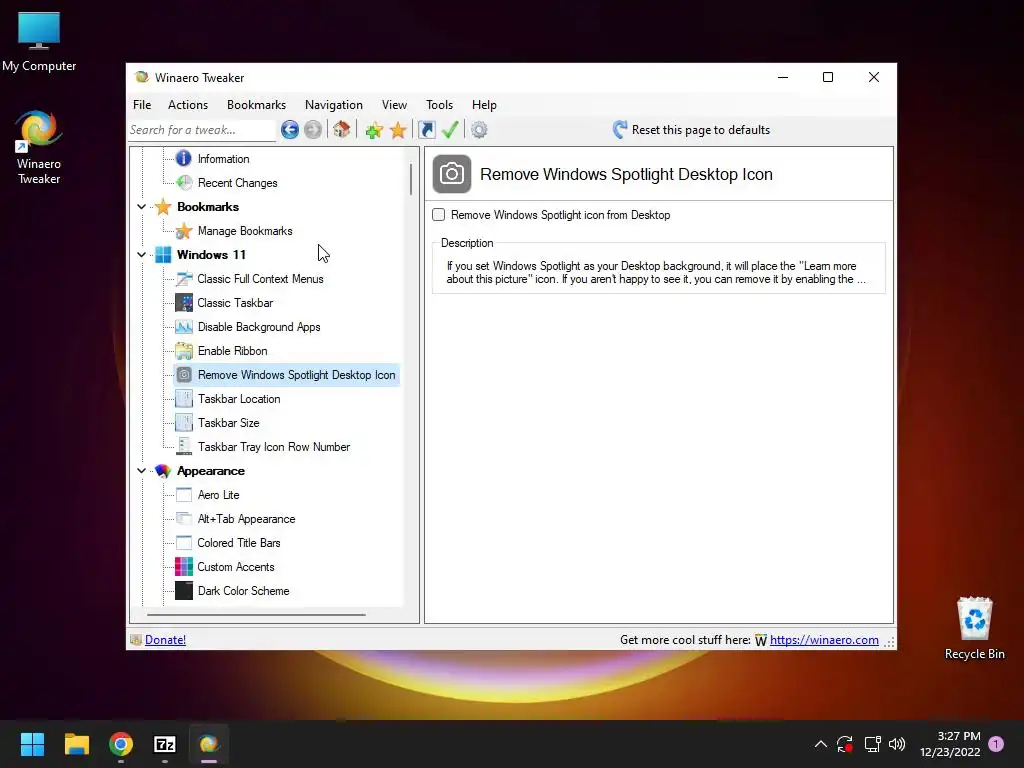This screenshot has height=768, width=1024.
Task: Select the Windows 11 category label
Action: [x=211, y=255]
